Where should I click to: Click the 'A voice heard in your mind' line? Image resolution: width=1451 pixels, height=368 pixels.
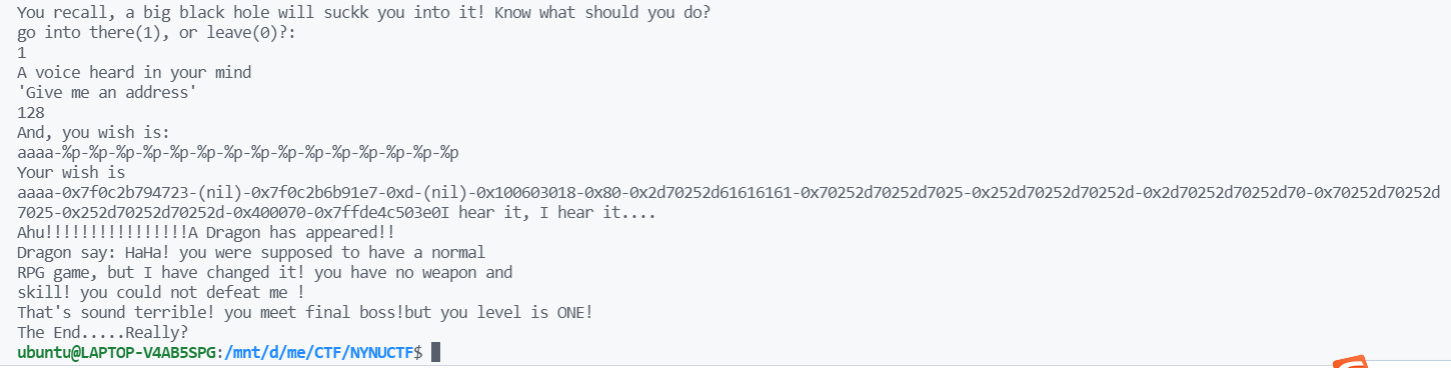click(x=134, y=73)
